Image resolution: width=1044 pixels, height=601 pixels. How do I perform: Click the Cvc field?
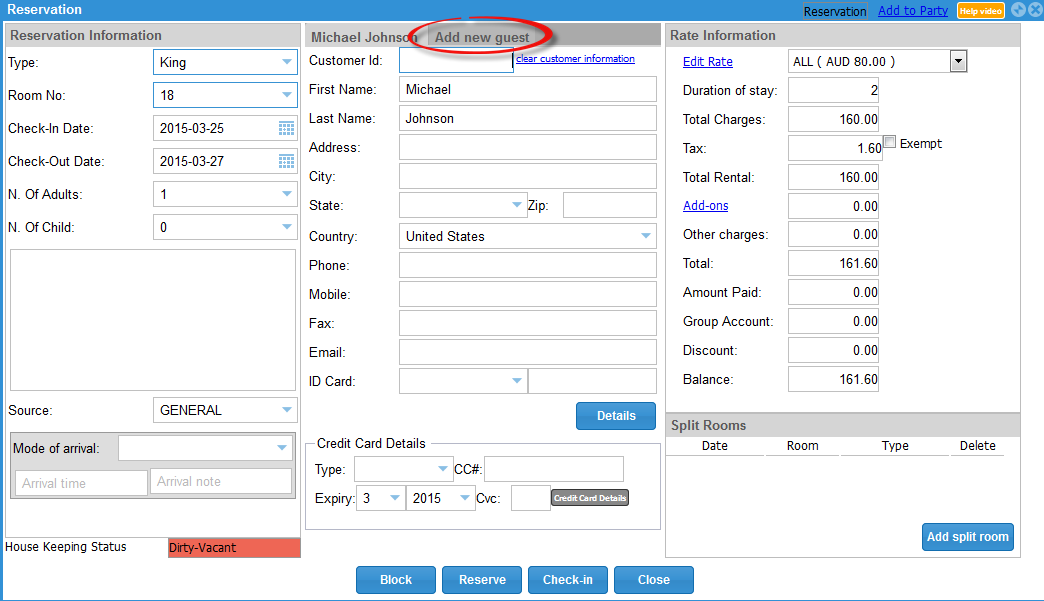pyautogui.click(x=531, y=498)
